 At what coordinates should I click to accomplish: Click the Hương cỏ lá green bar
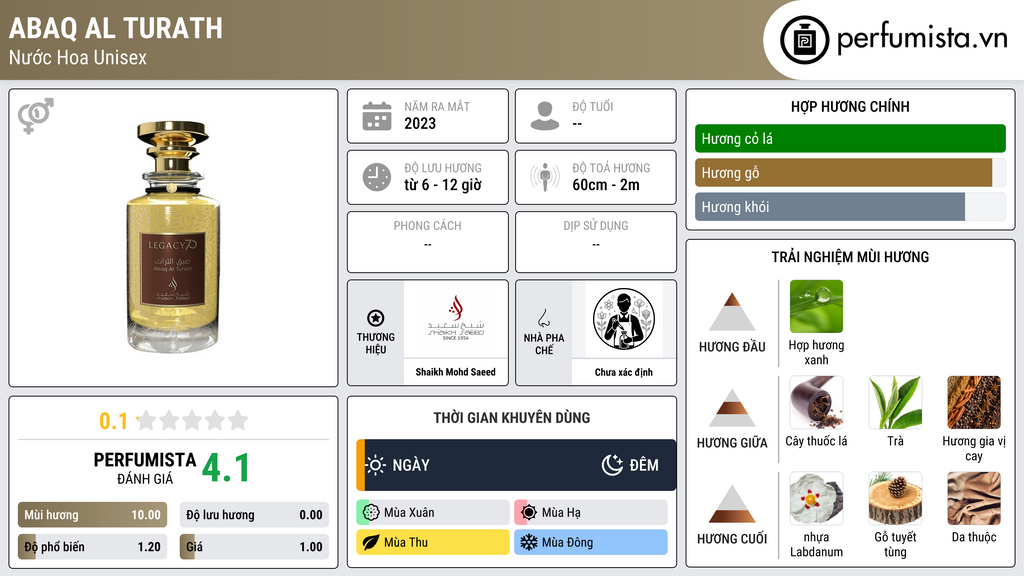coord(850,138)
